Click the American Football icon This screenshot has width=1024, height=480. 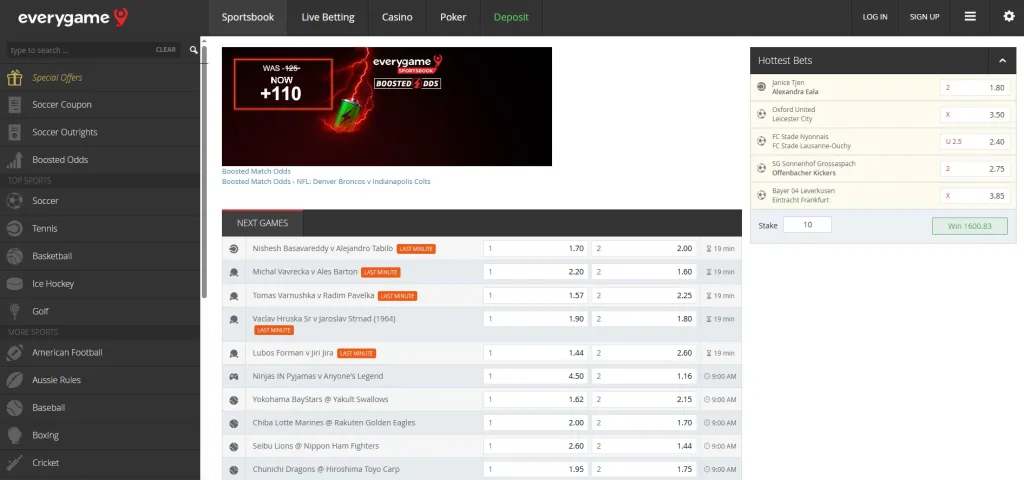coord(14,353)
